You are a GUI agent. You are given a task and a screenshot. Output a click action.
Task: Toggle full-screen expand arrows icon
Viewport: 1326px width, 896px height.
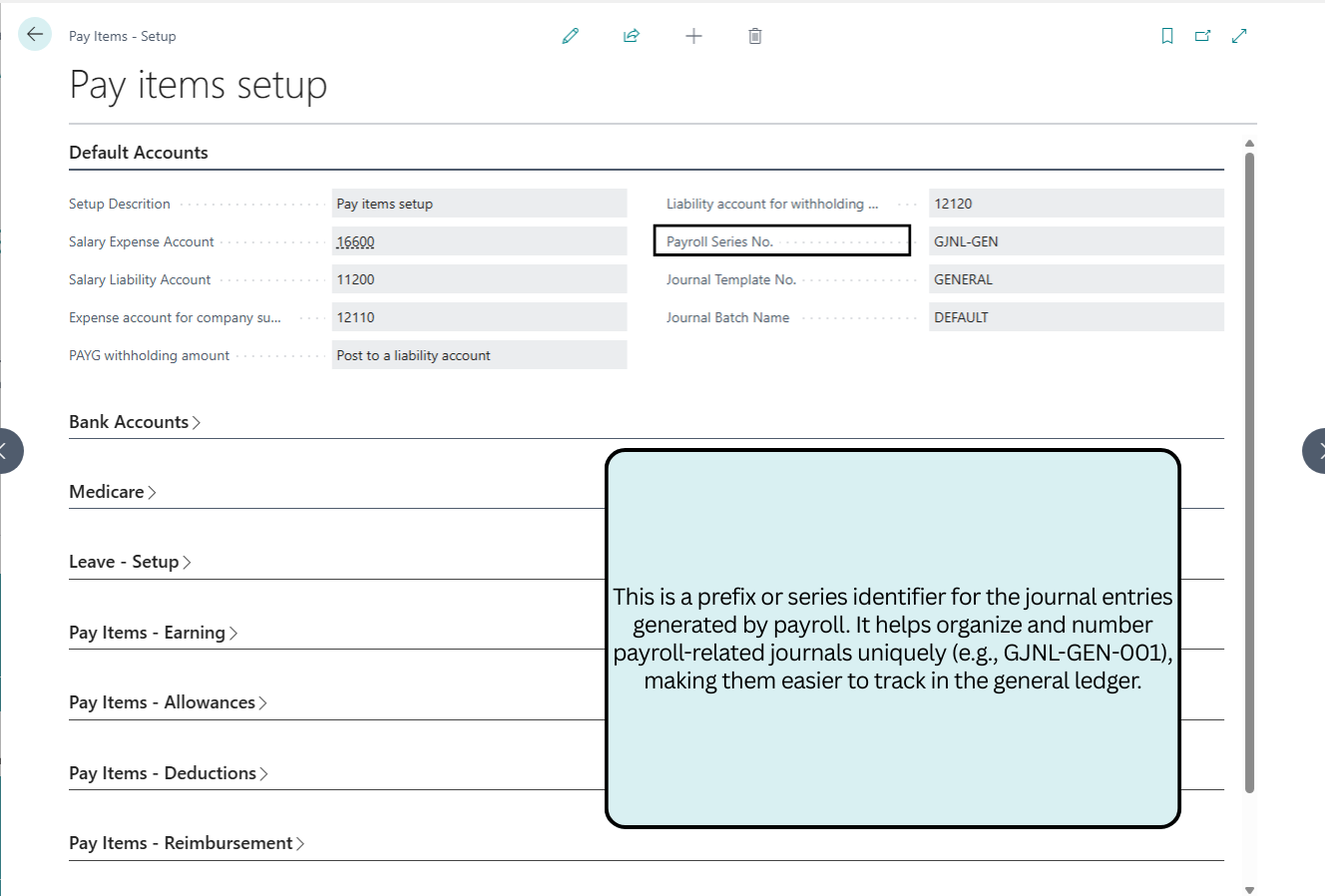coord(1239,36)
